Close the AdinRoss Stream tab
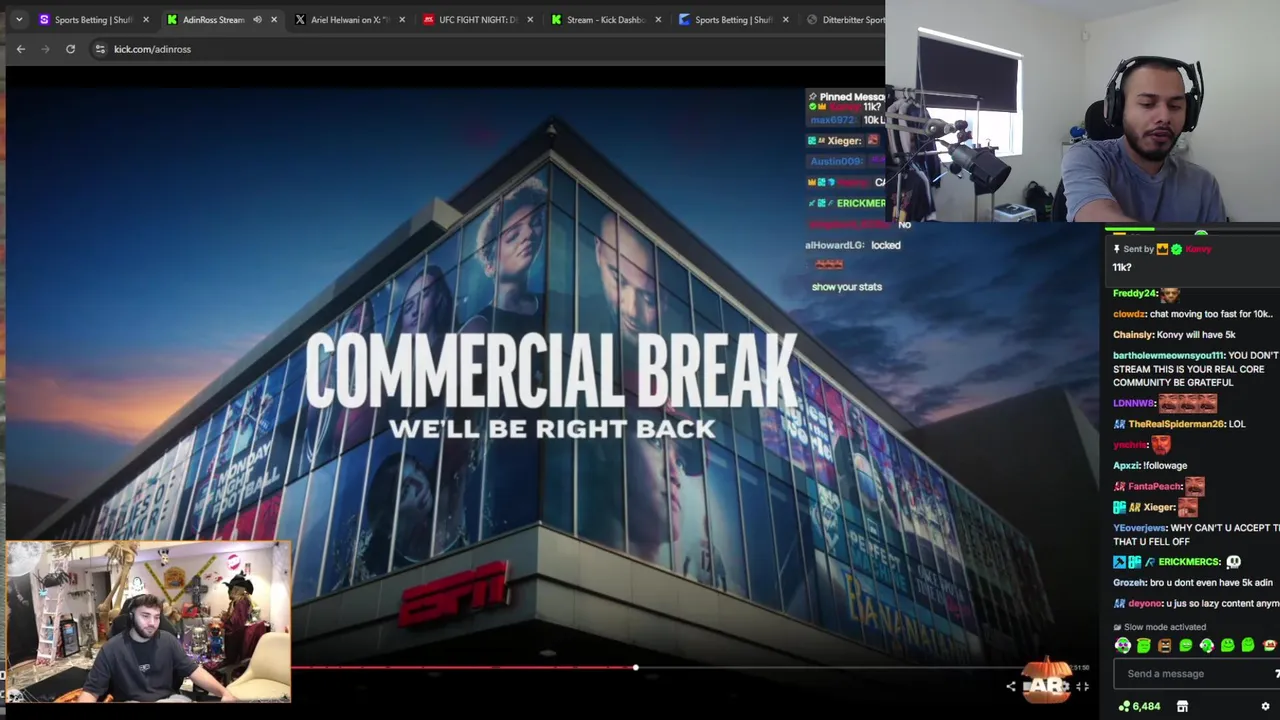1280x720 pixels. 274,19
